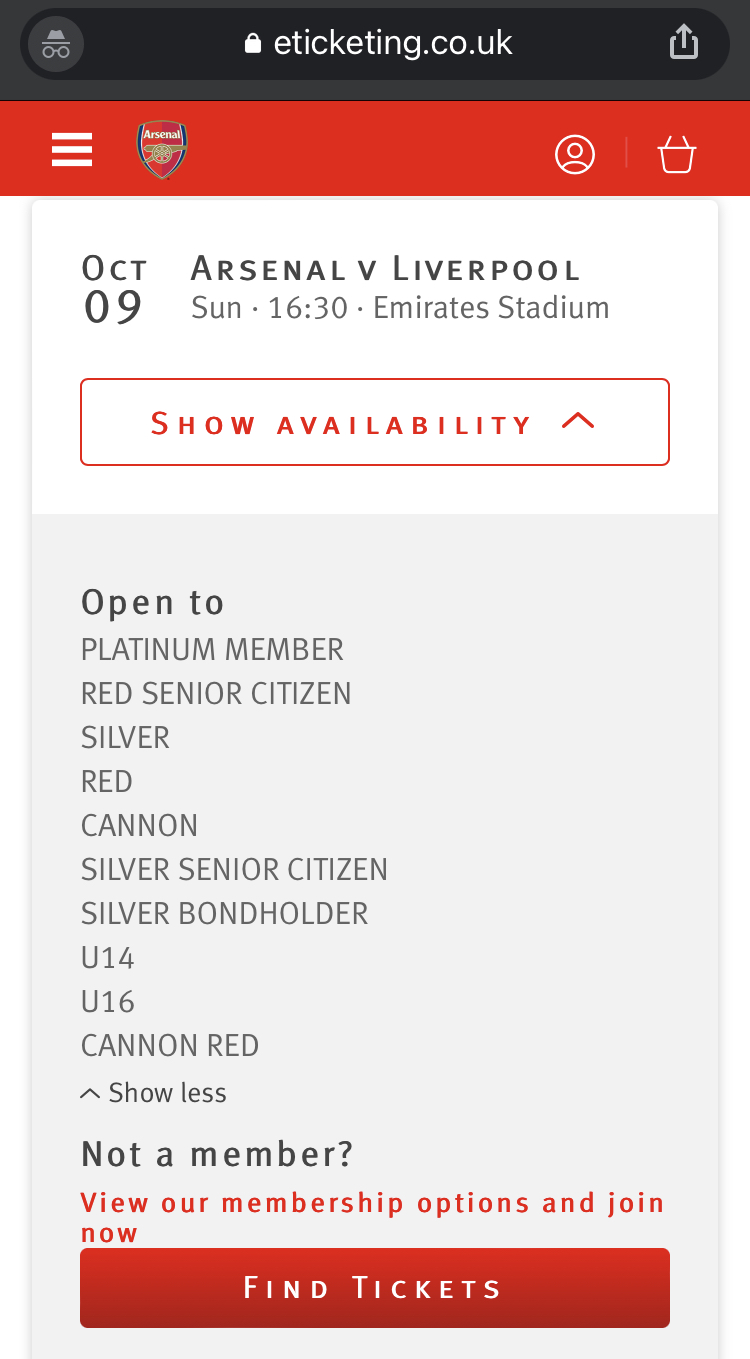Viewport: 750px width, 1359px height.
Task: Open View our membership options link
Action: click(x=373, y=1217)
